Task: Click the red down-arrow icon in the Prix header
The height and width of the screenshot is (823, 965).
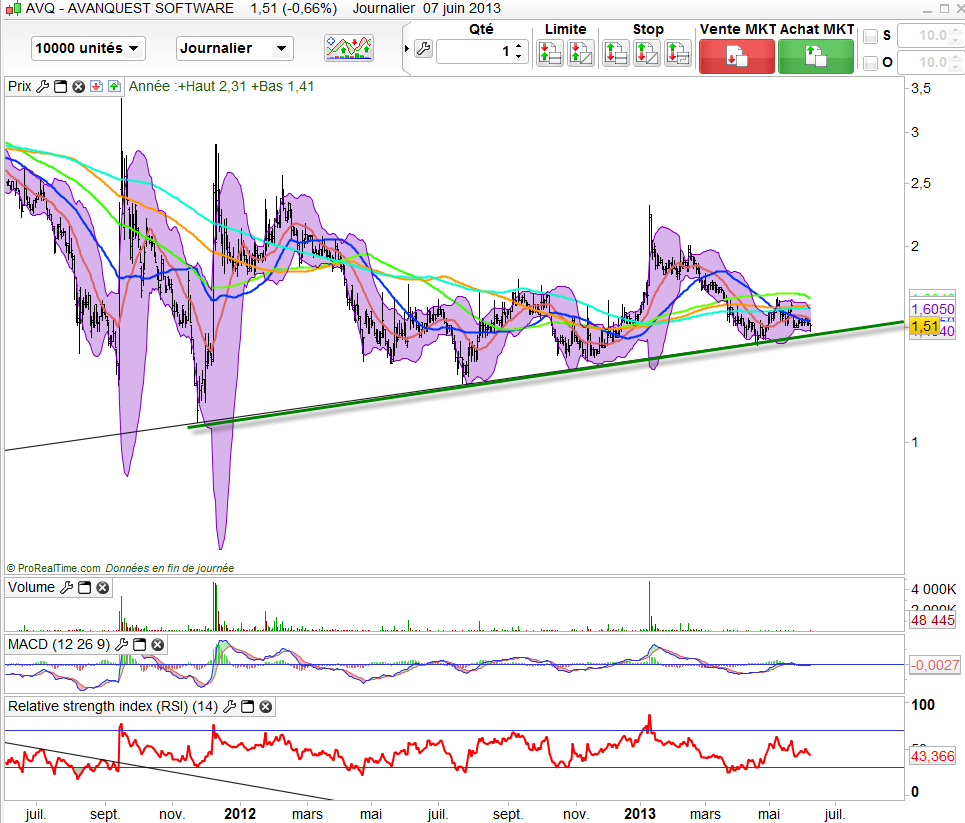Action: point(96,87)
